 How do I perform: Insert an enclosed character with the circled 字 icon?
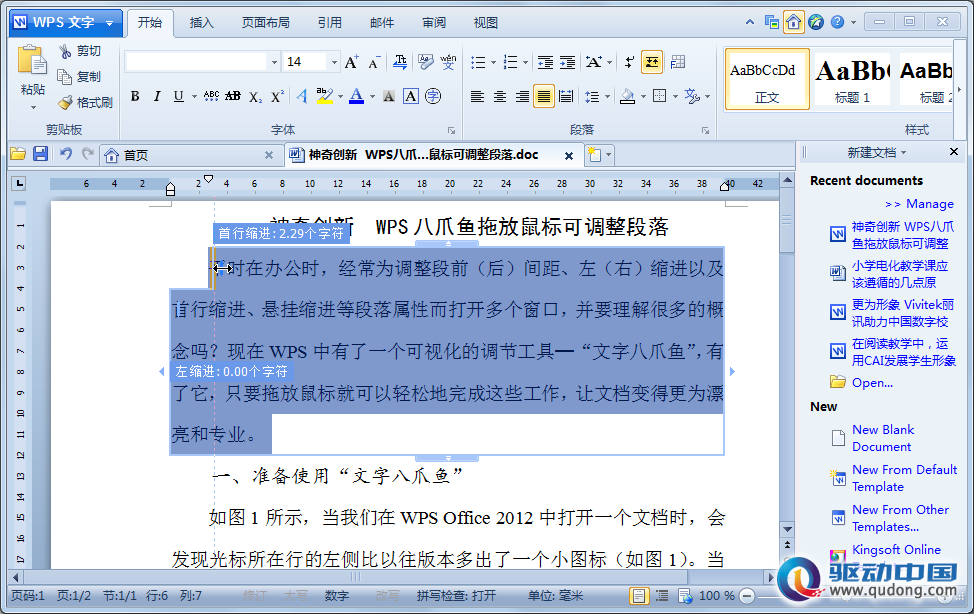433,96
